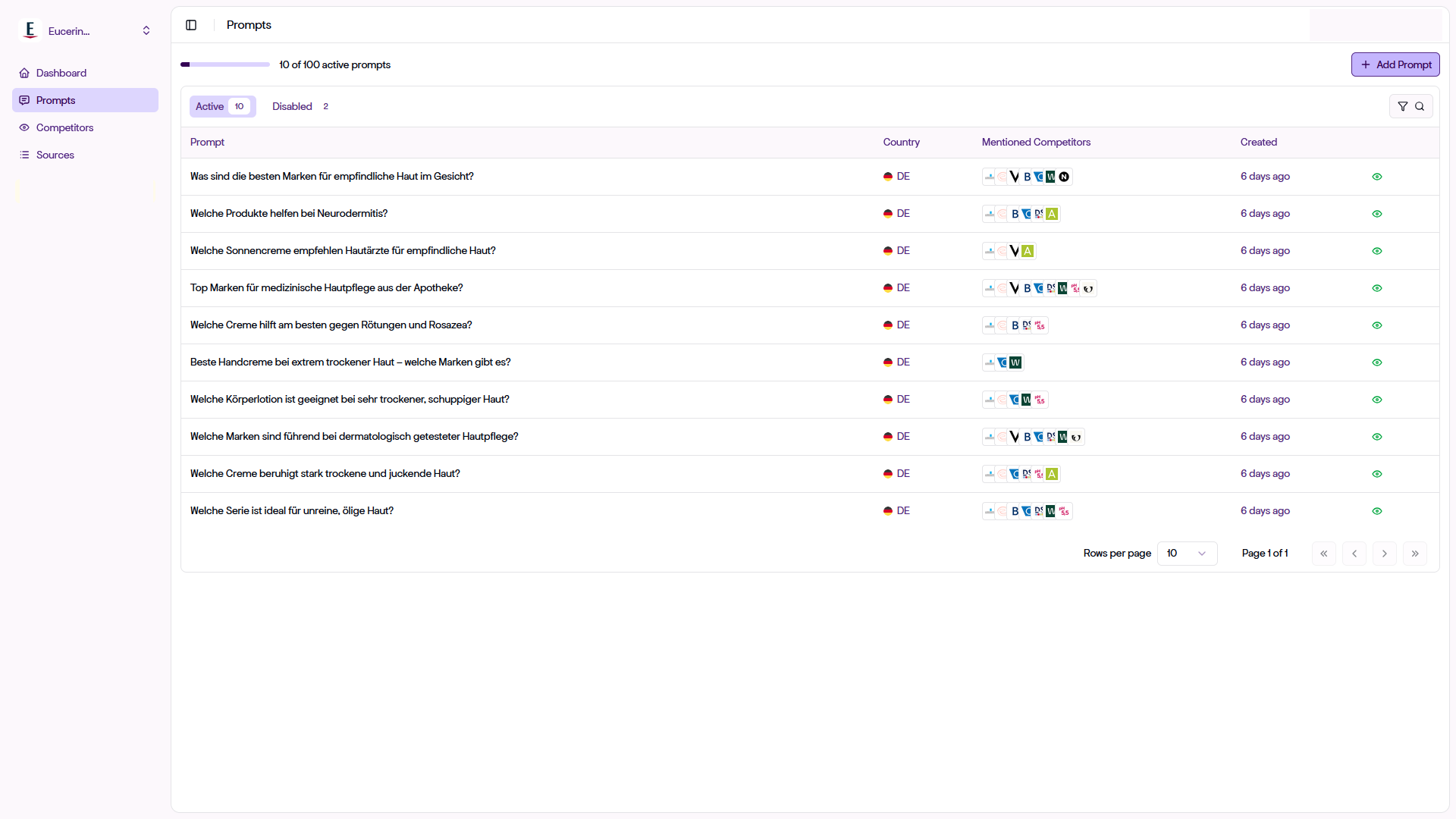Click the Prompts breadcrumb title

(249, 25)
